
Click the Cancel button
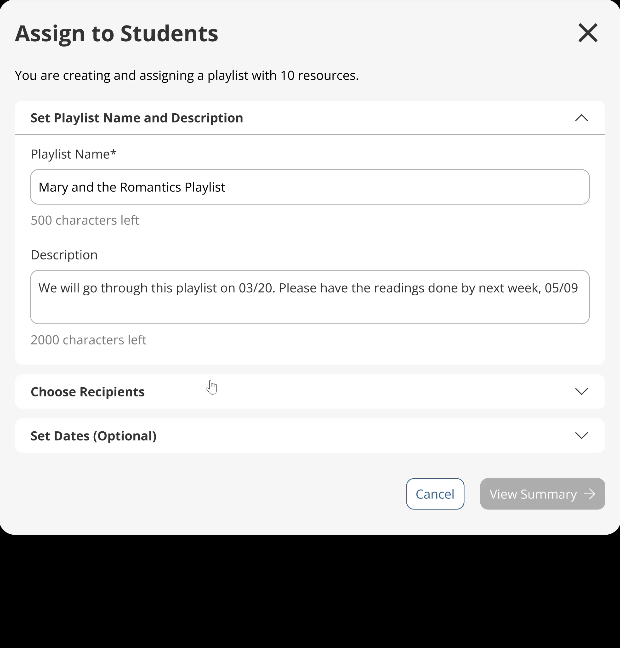click(435, 494)
